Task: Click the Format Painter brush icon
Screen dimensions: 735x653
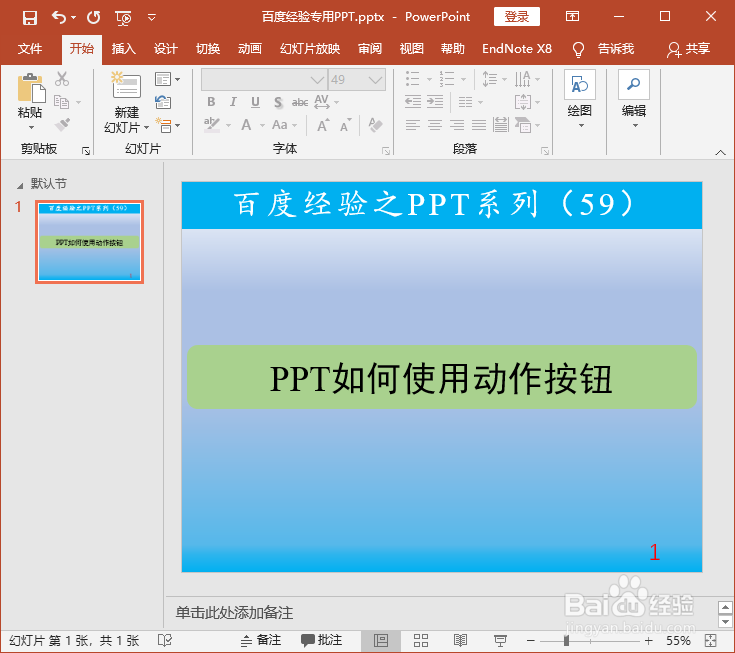Action: point(62,125)
